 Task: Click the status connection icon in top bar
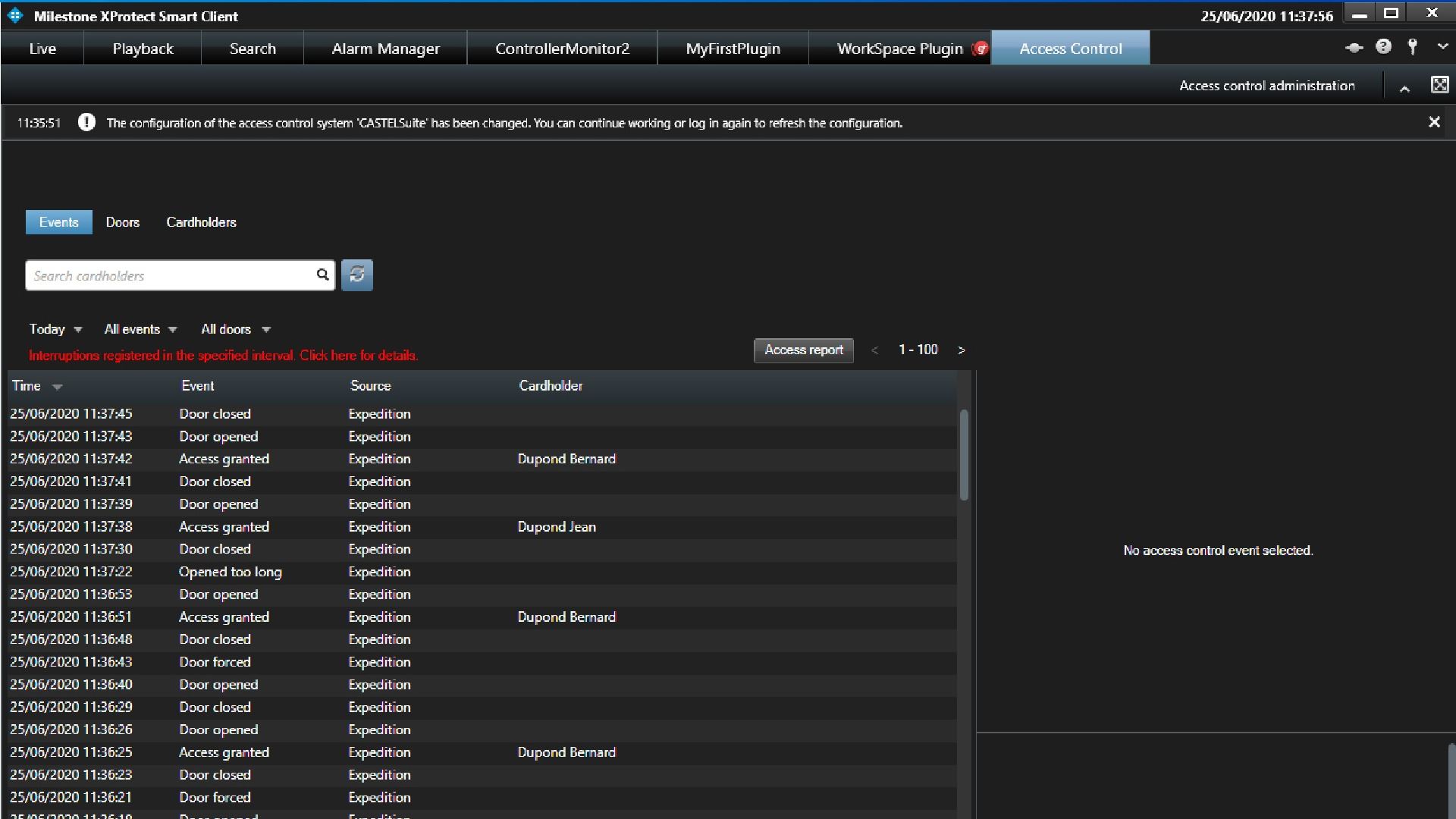coord(1354,48)
